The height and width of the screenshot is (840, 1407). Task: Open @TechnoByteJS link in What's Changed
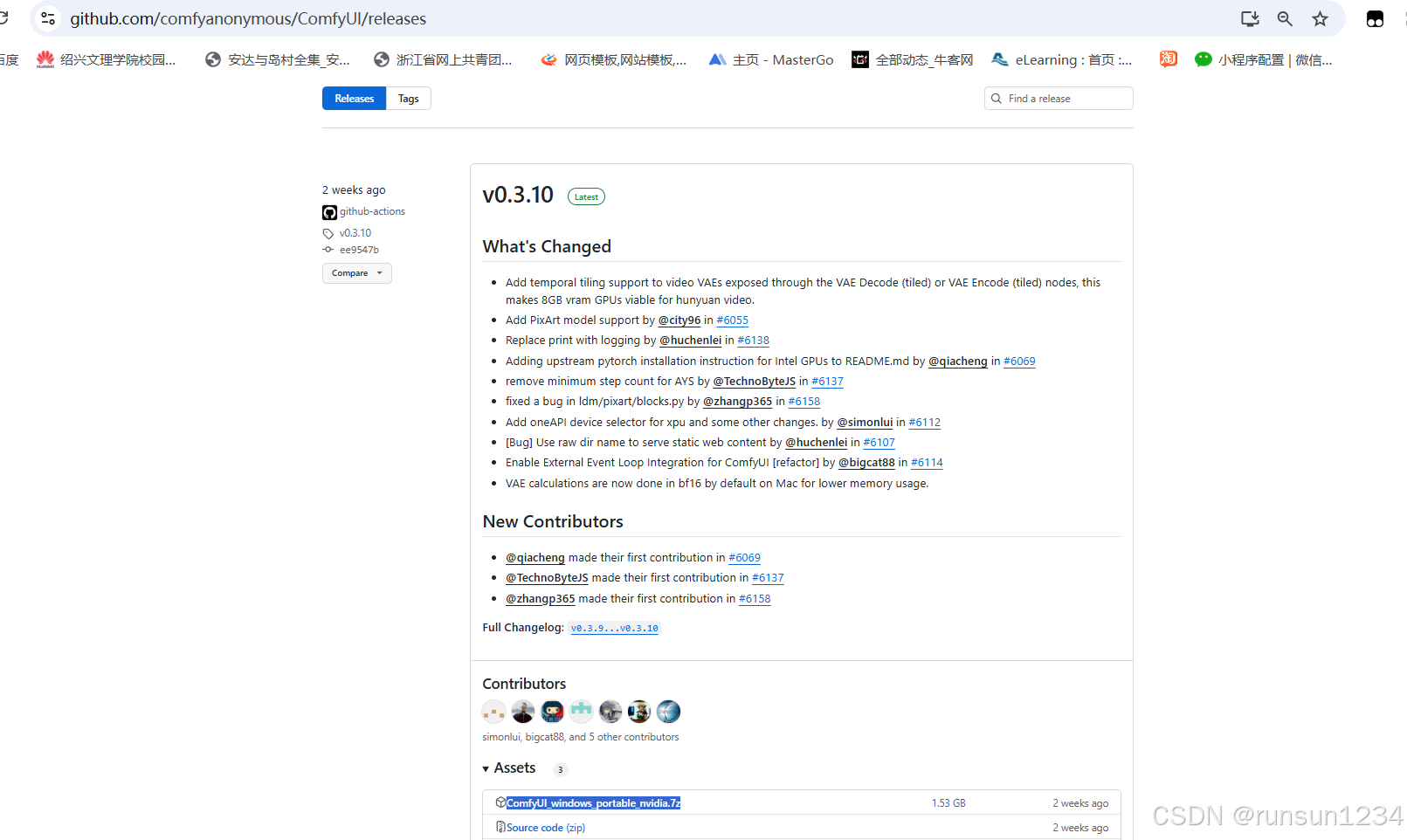click(755, 382)
